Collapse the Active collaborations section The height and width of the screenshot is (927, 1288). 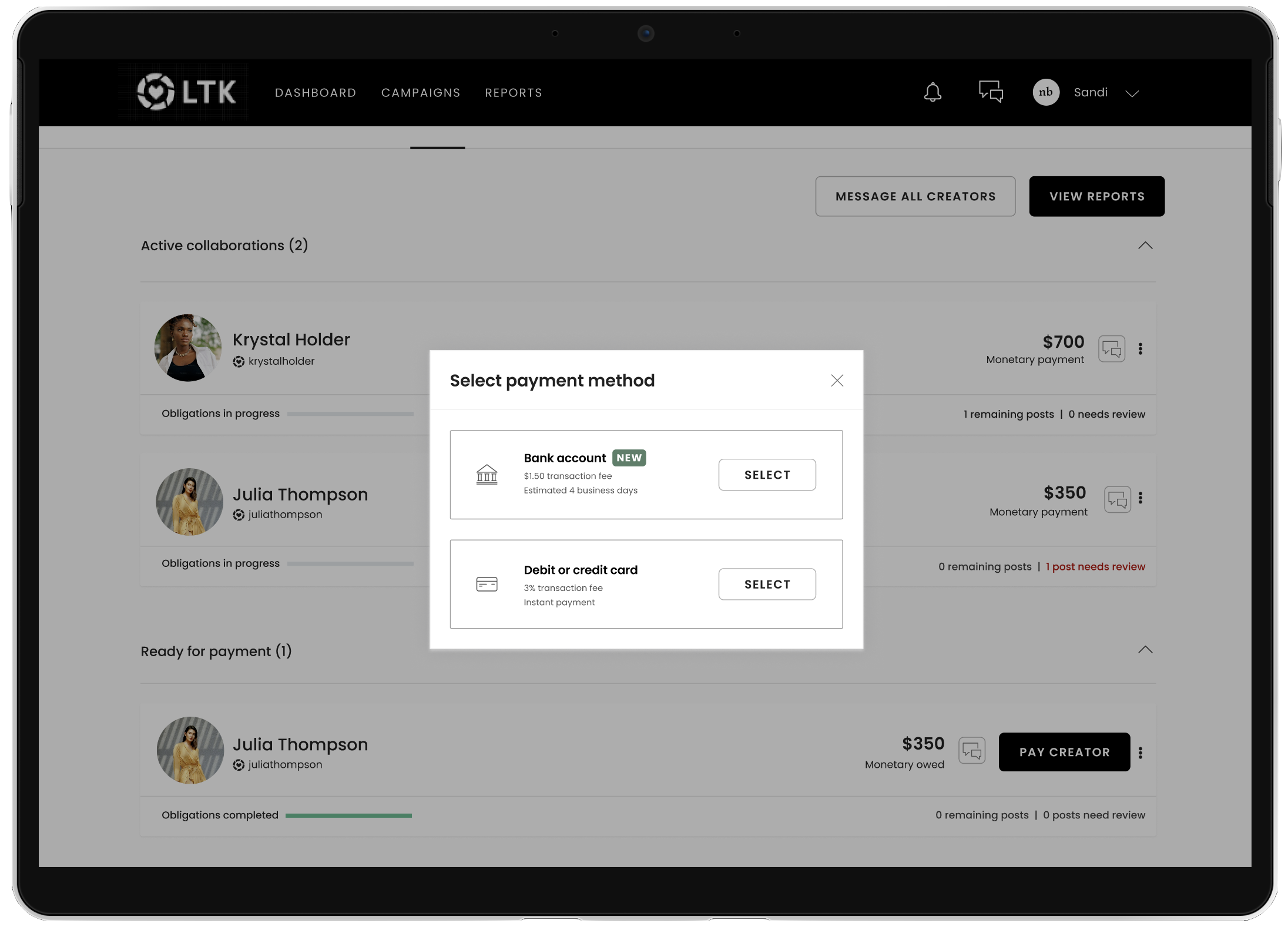tap(1145, 246)
